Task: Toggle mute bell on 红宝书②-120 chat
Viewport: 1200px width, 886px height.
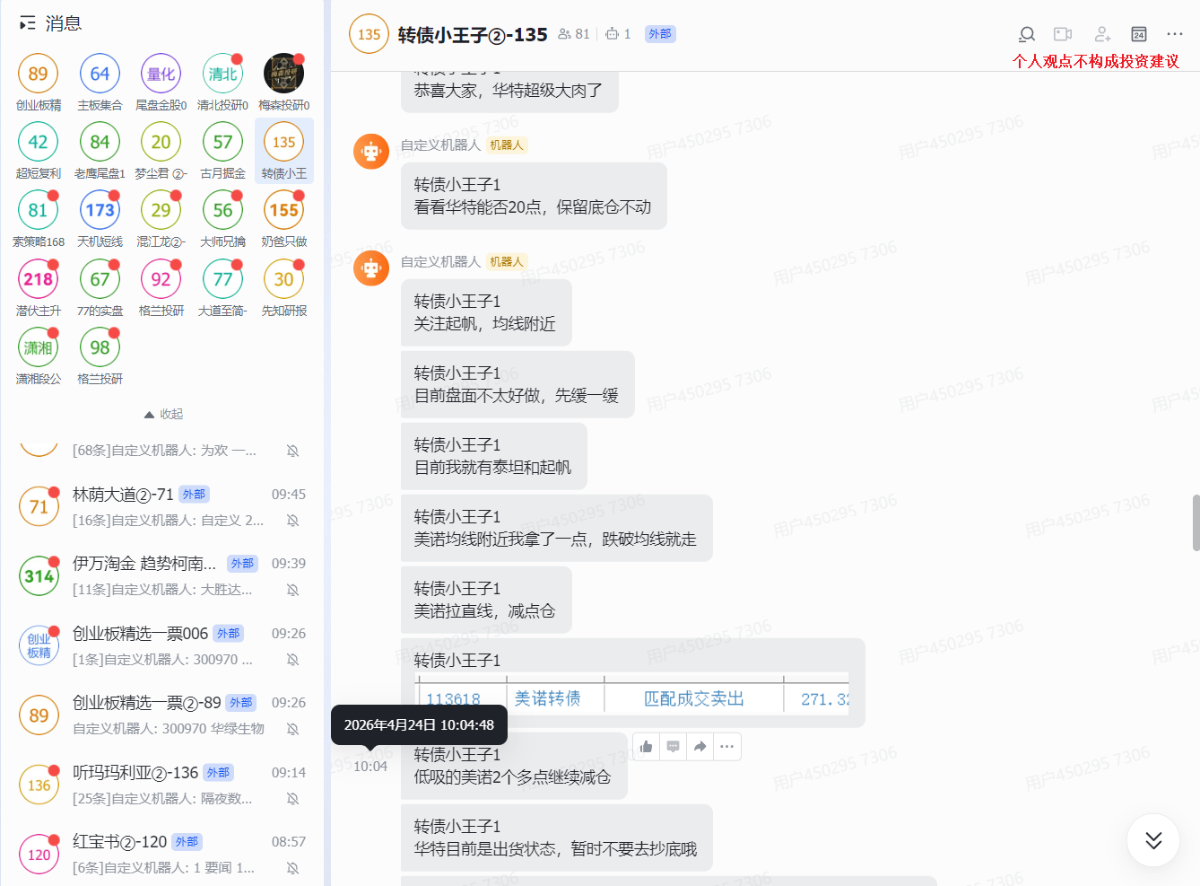Action: click(x=292, y=867)
